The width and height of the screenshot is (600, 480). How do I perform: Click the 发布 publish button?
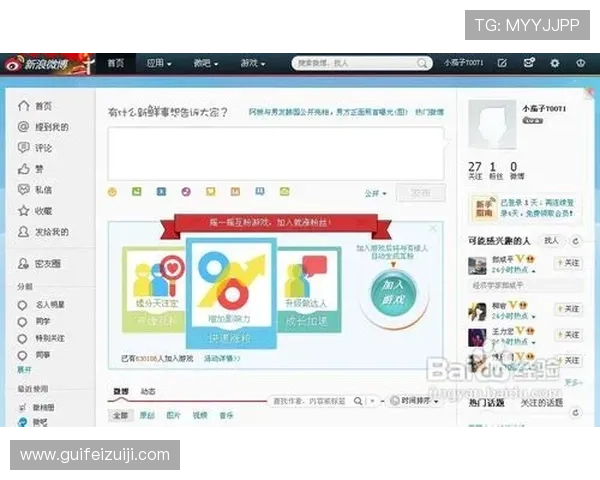421,193
